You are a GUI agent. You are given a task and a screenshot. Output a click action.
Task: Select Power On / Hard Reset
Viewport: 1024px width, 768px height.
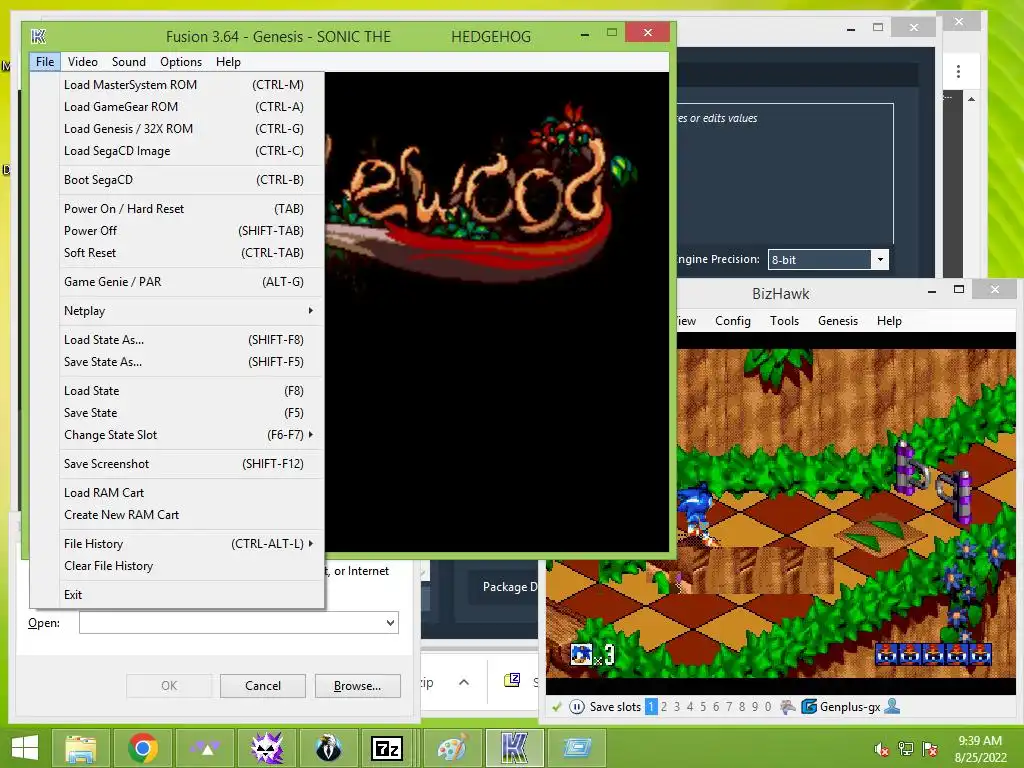point(189,209)
